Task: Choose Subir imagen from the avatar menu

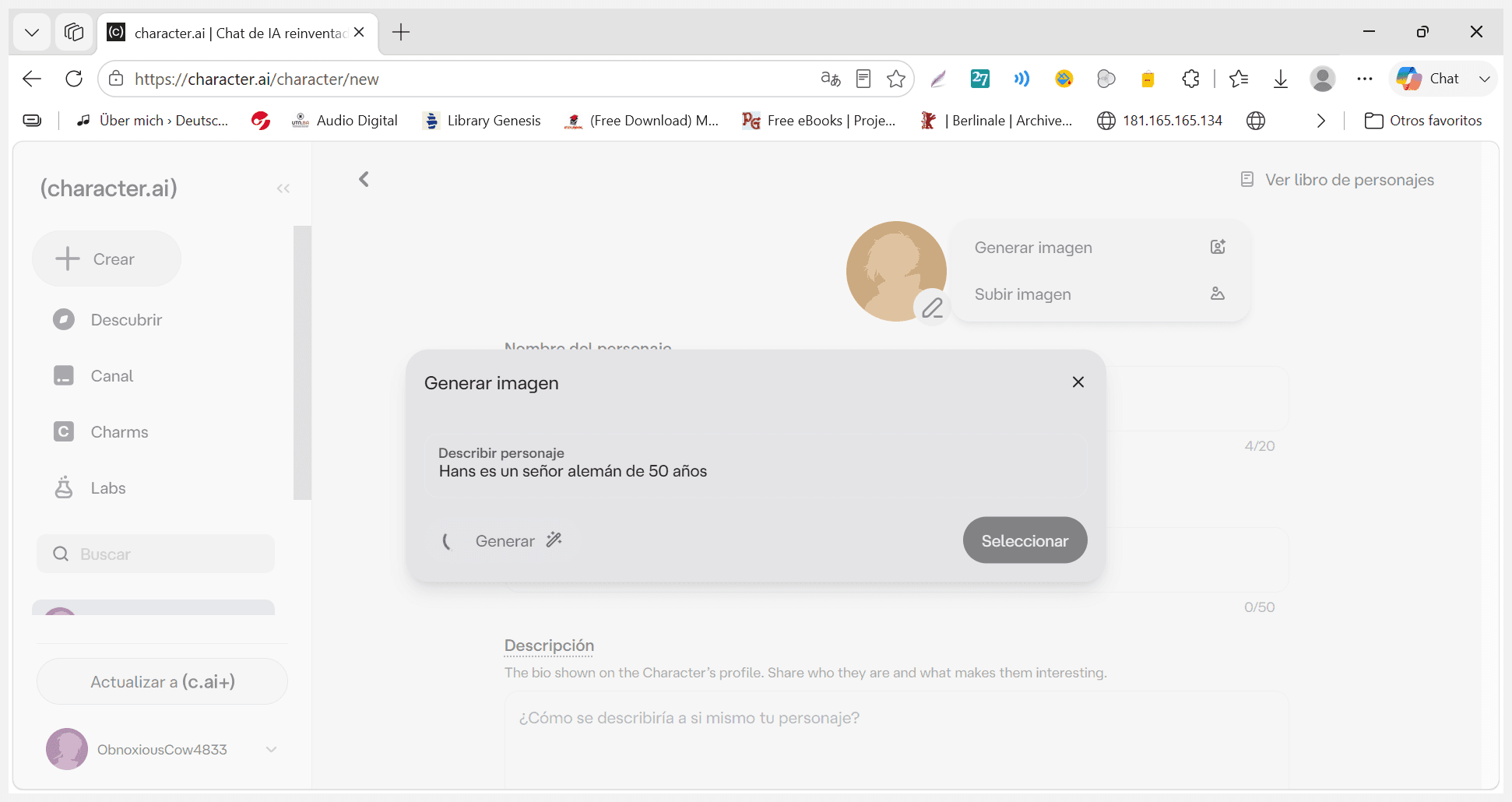Action: pos(1100,294)
